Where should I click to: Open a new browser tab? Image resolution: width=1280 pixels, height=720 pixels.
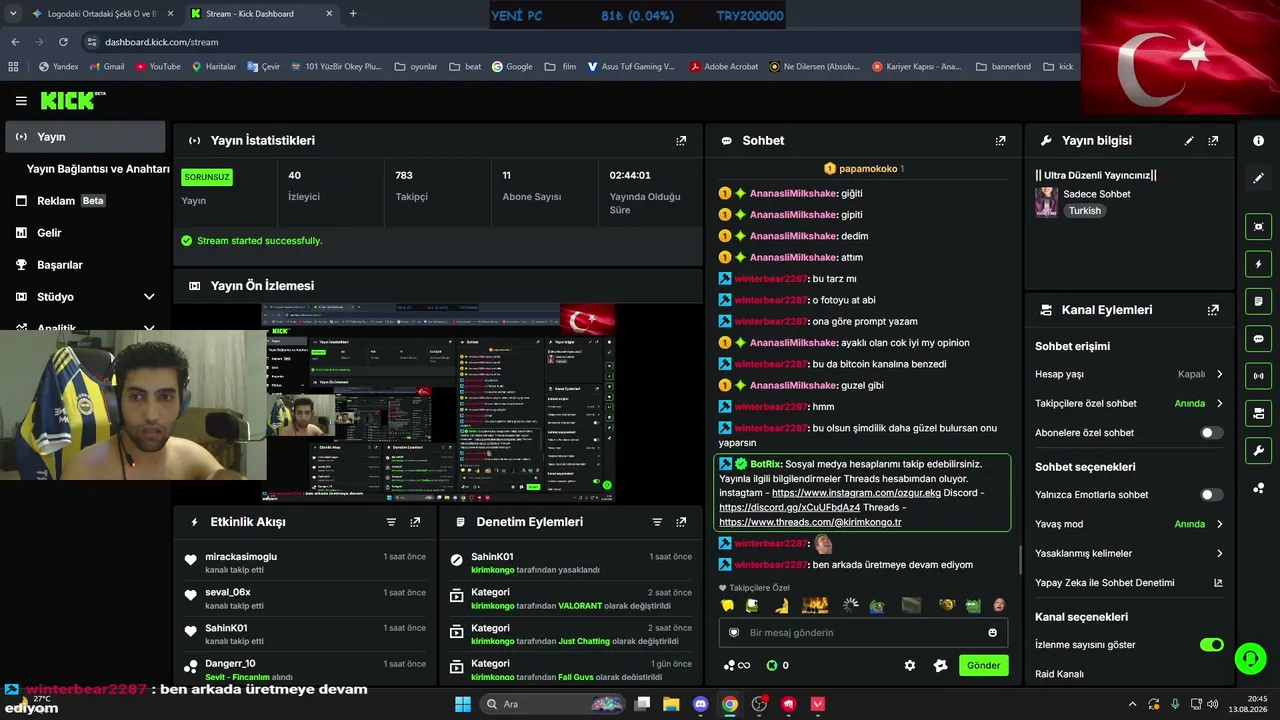[x=353, y=14]
